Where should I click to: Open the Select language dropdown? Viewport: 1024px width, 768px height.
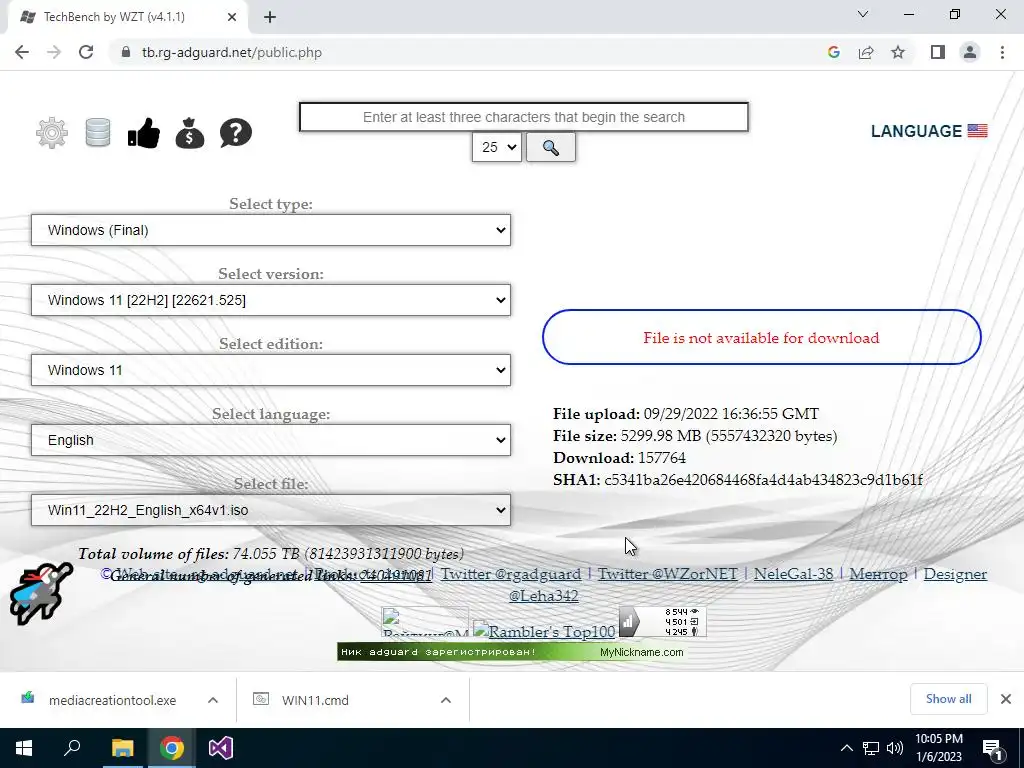pyautogui.click(x=271, y=440)
